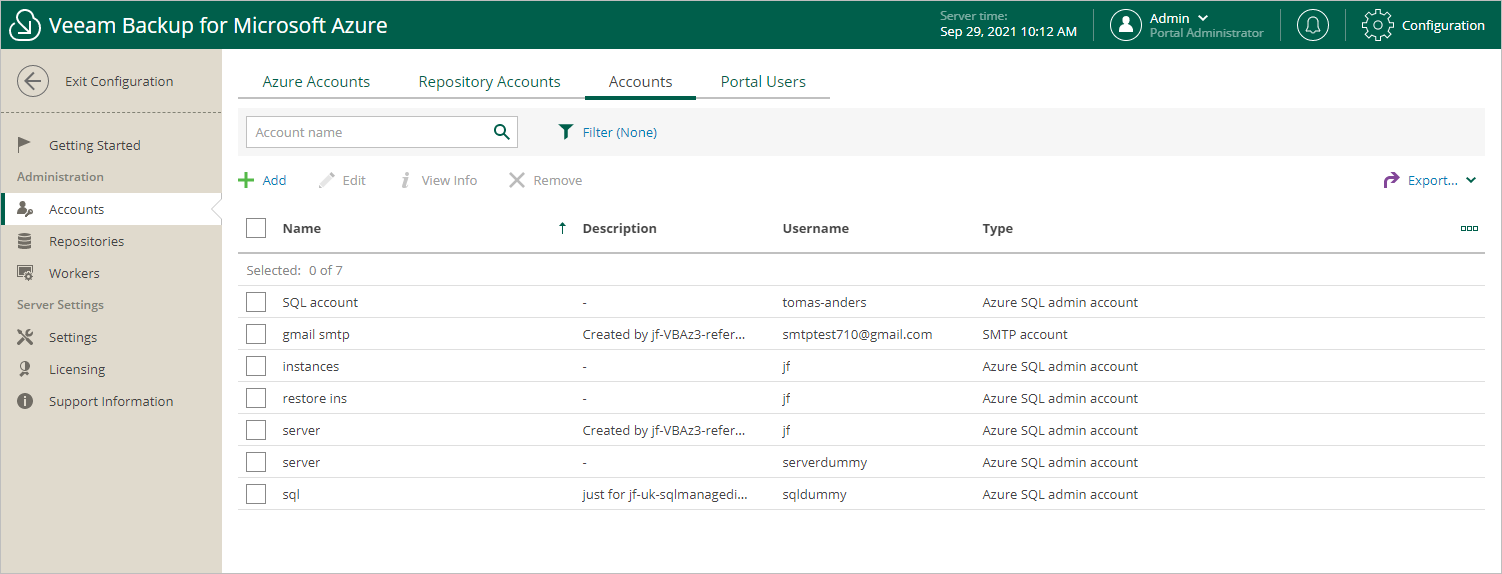Check the box for server row with username jf
The image size is (1502, 574).
(x=256, y=430)
